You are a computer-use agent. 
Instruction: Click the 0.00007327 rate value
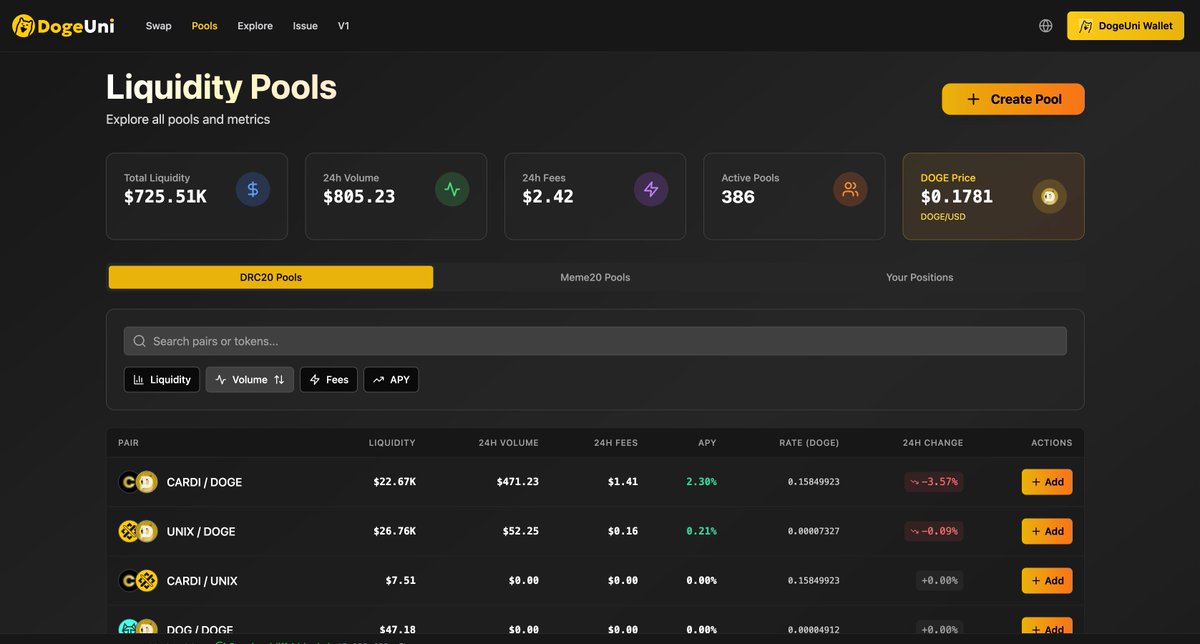(x=814, y=531)
